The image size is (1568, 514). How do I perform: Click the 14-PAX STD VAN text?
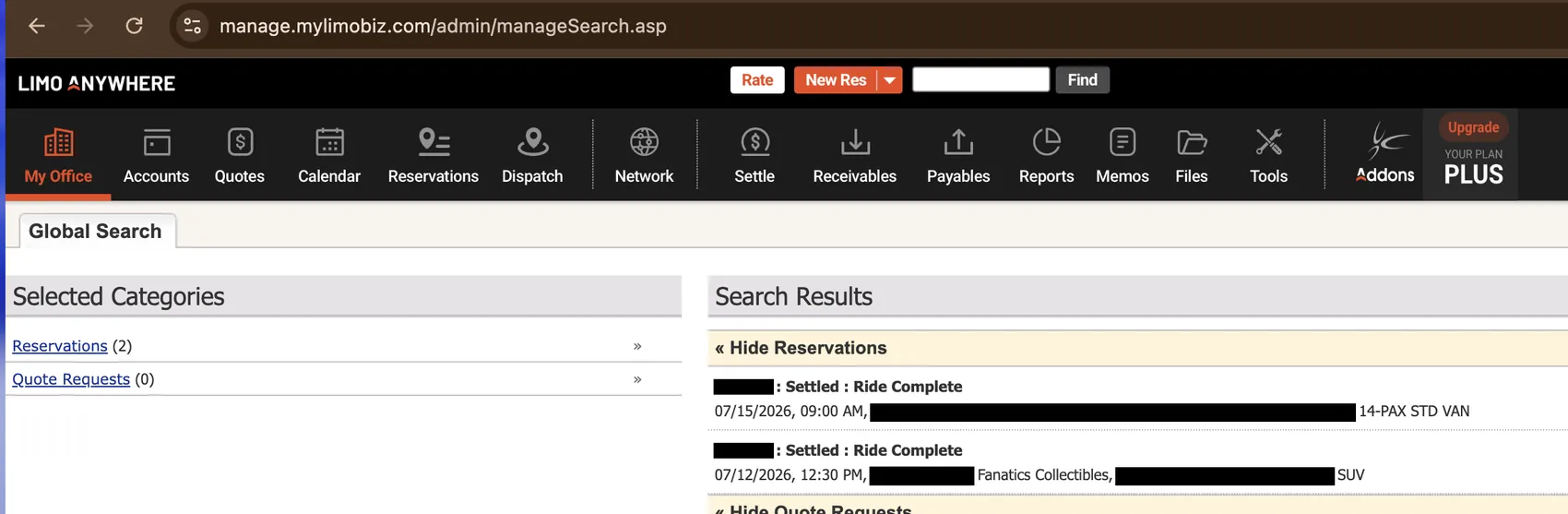(1414, 412)
